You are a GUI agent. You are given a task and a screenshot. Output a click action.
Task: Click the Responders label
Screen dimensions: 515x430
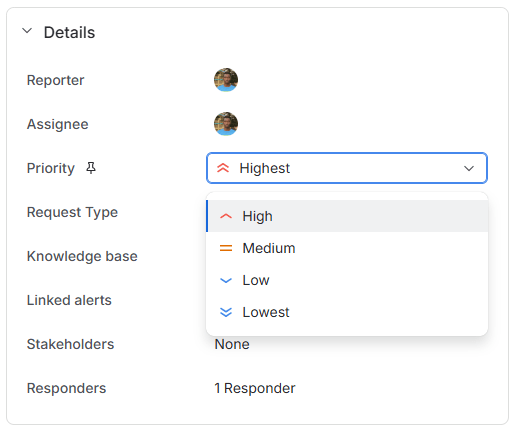pos(66,388)
